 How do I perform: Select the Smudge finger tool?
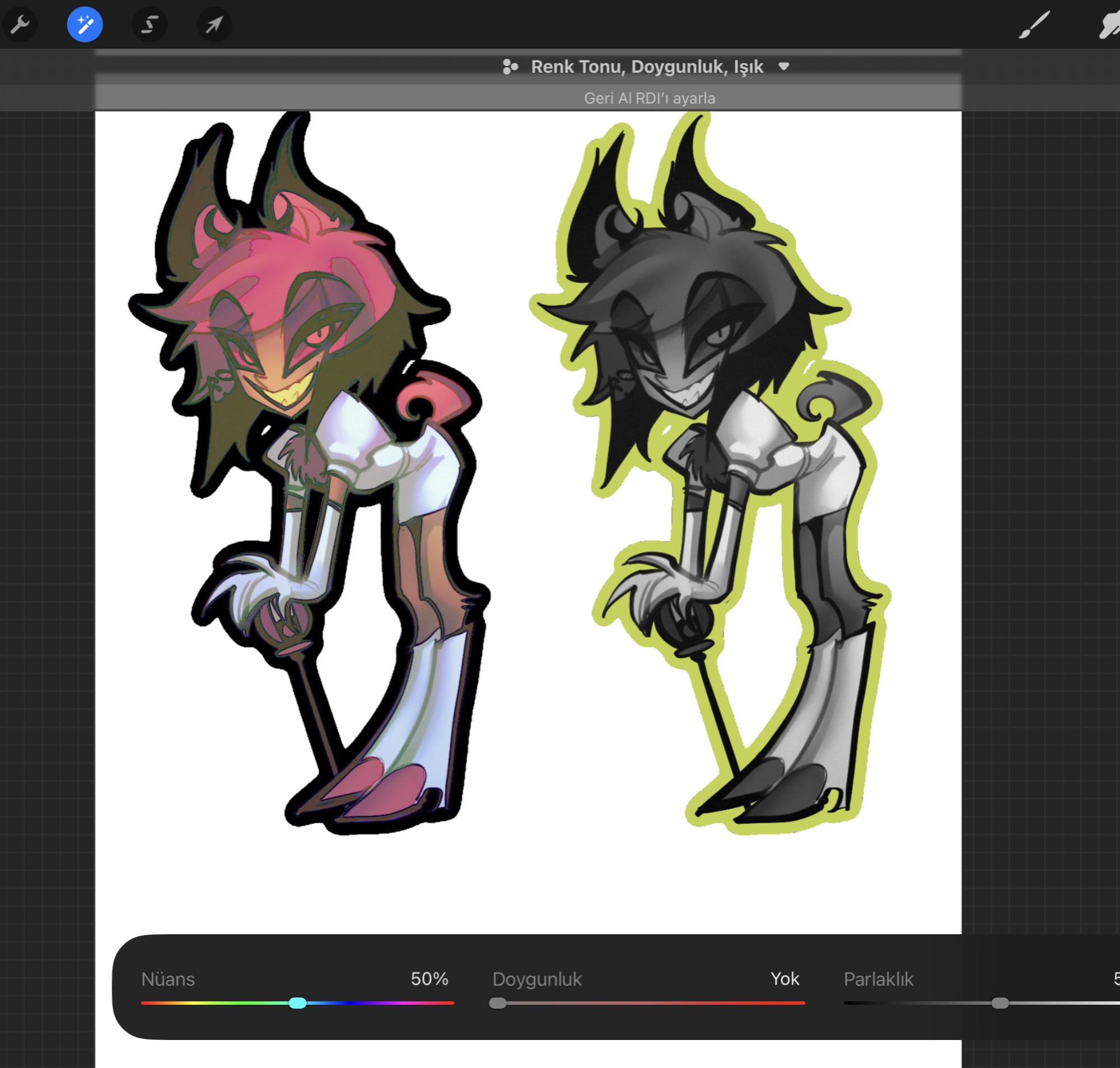tap(1110, 26)
